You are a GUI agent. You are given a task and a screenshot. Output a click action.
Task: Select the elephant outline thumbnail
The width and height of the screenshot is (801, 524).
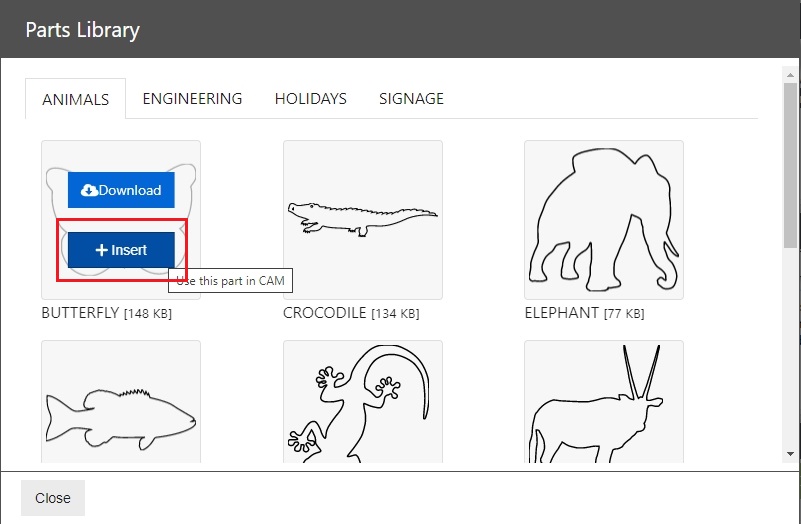pyautogui.click(x=604, y=220)
